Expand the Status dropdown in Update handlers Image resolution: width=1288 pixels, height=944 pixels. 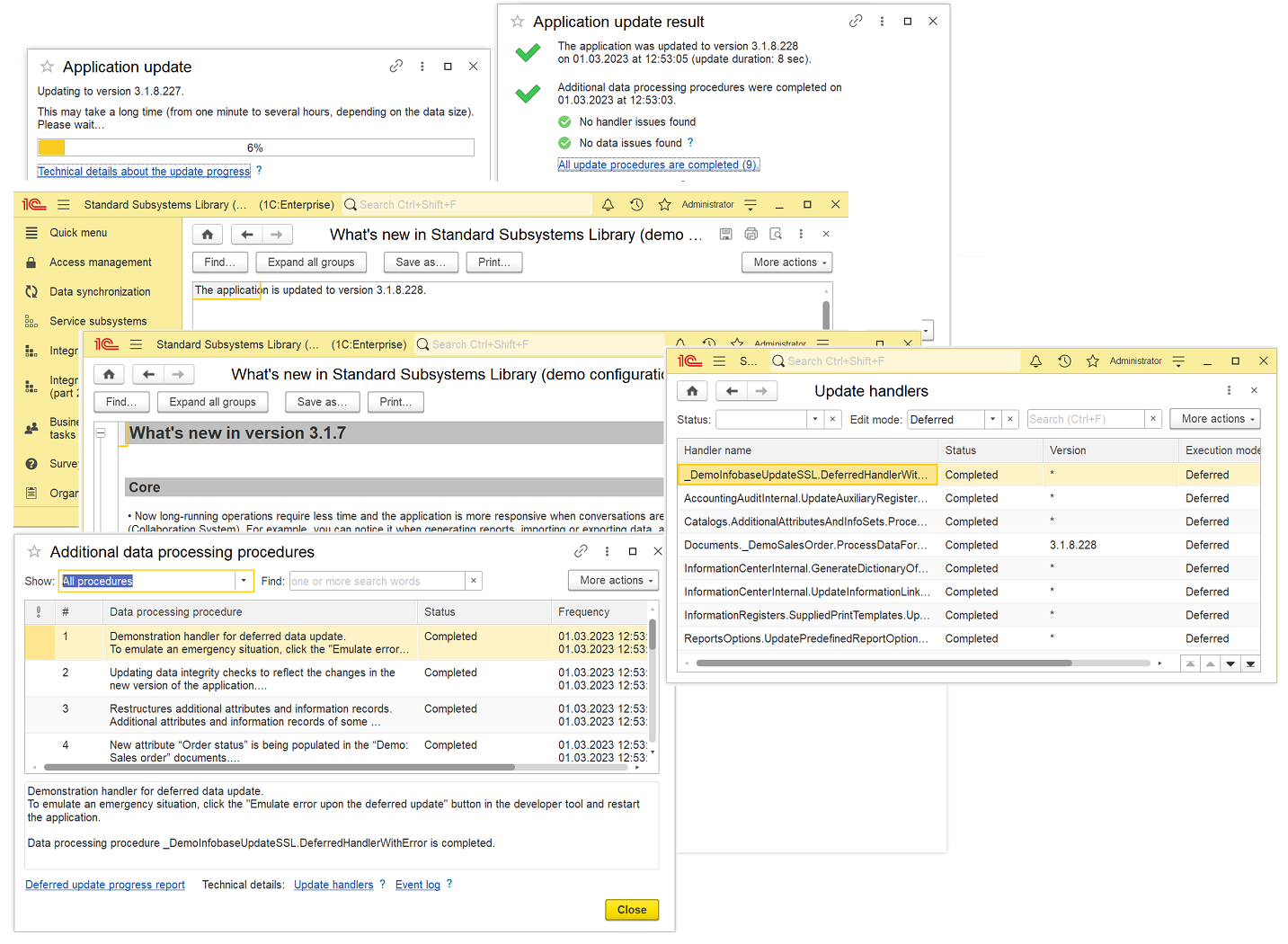click(x=814, y=419)
